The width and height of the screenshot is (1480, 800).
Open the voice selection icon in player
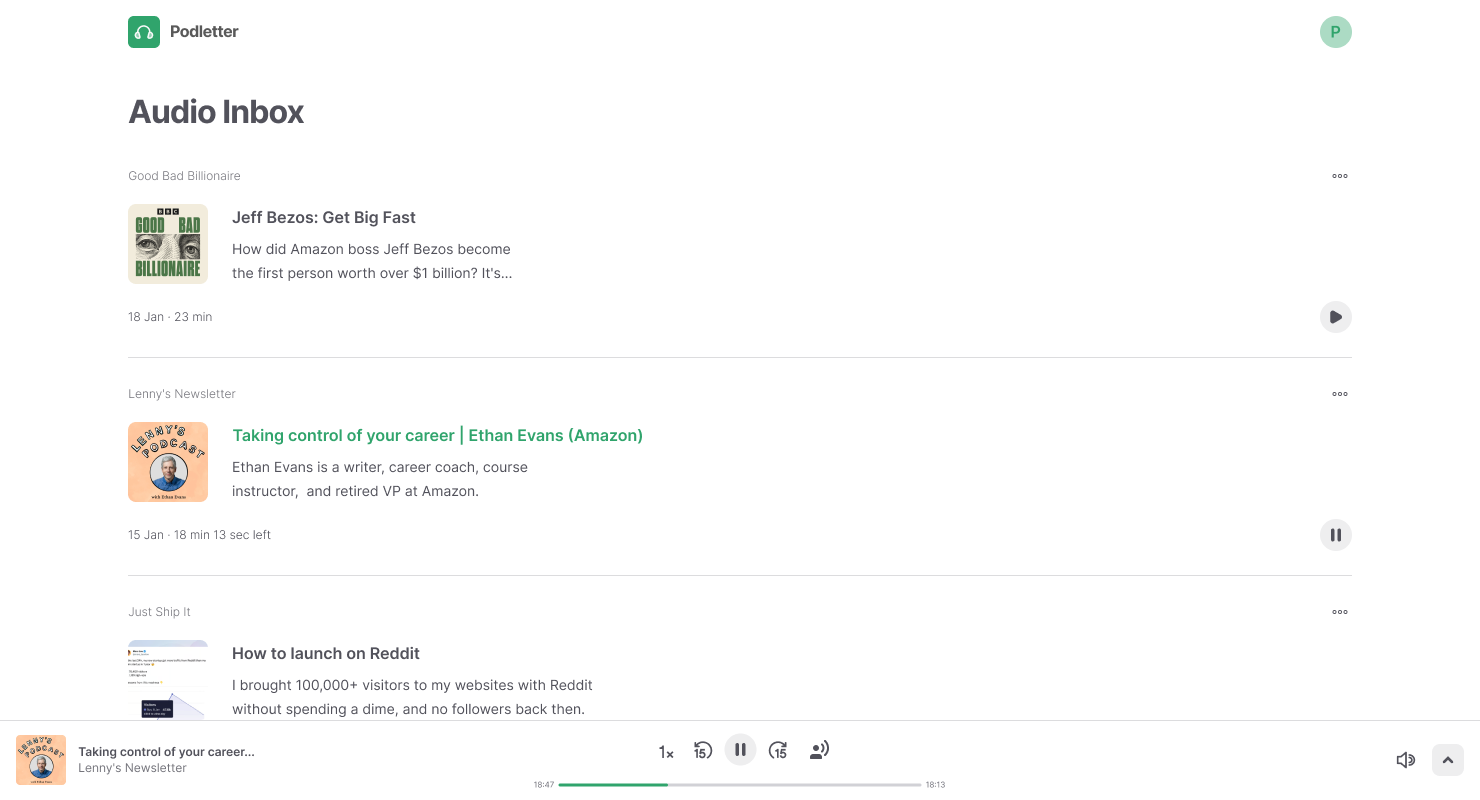coord(819,750)
